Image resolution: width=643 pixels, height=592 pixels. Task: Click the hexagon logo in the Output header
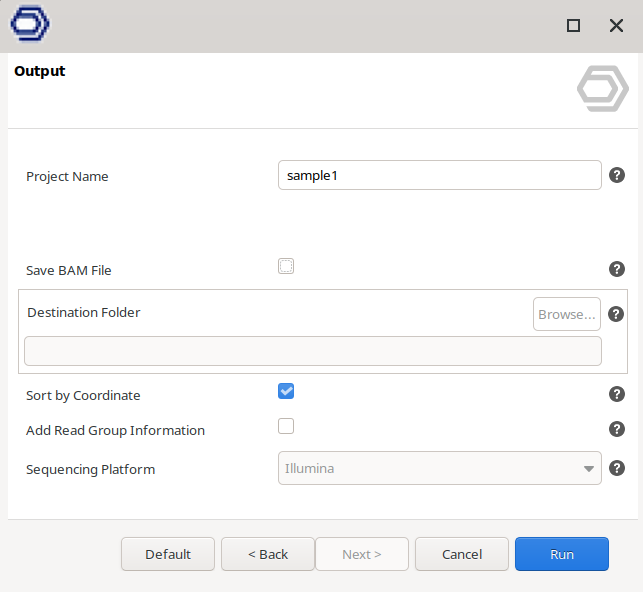coord(602,88)
